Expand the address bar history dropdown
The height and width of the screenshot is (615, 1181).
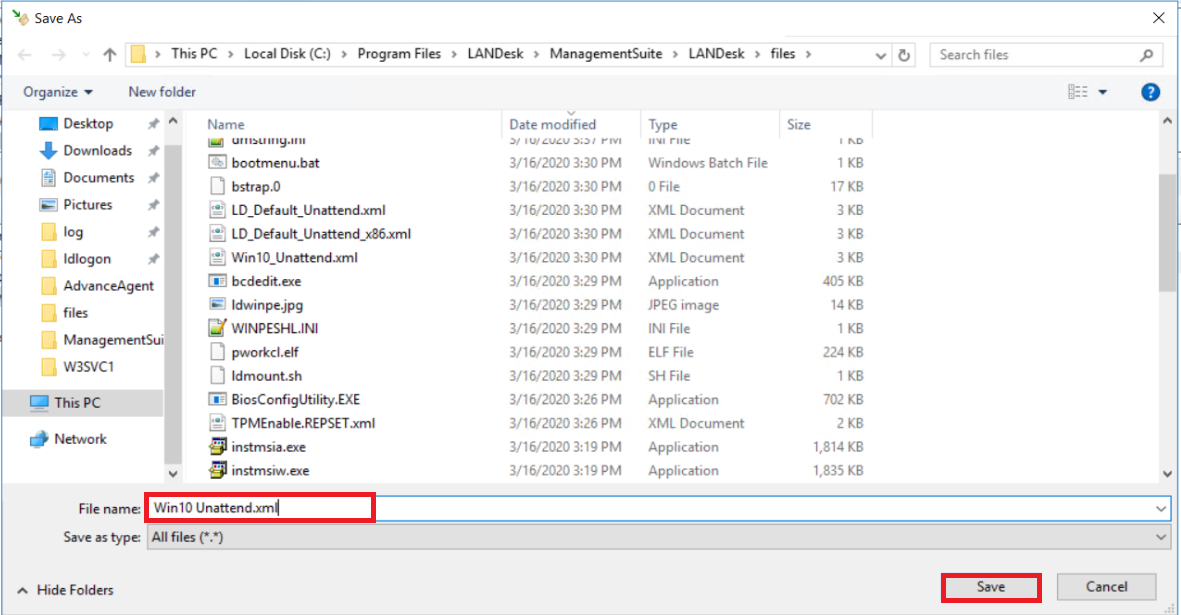point(881,54)
